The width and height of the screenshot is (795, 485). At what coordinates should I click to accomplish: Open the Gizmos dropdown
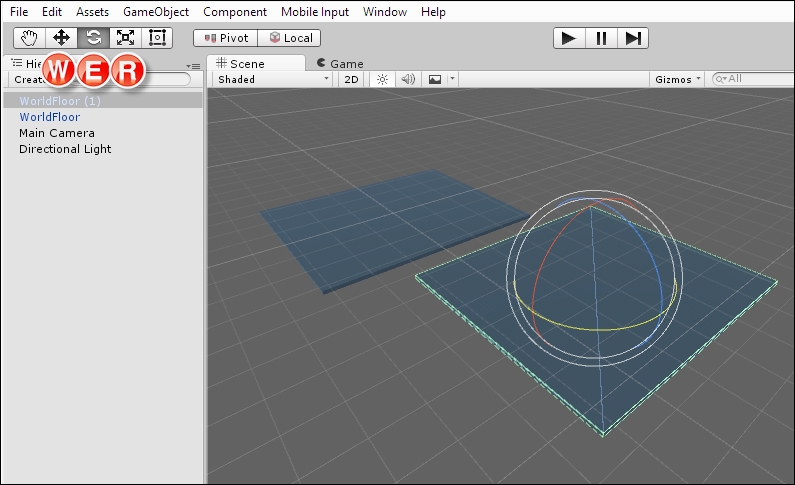point(678,79)
